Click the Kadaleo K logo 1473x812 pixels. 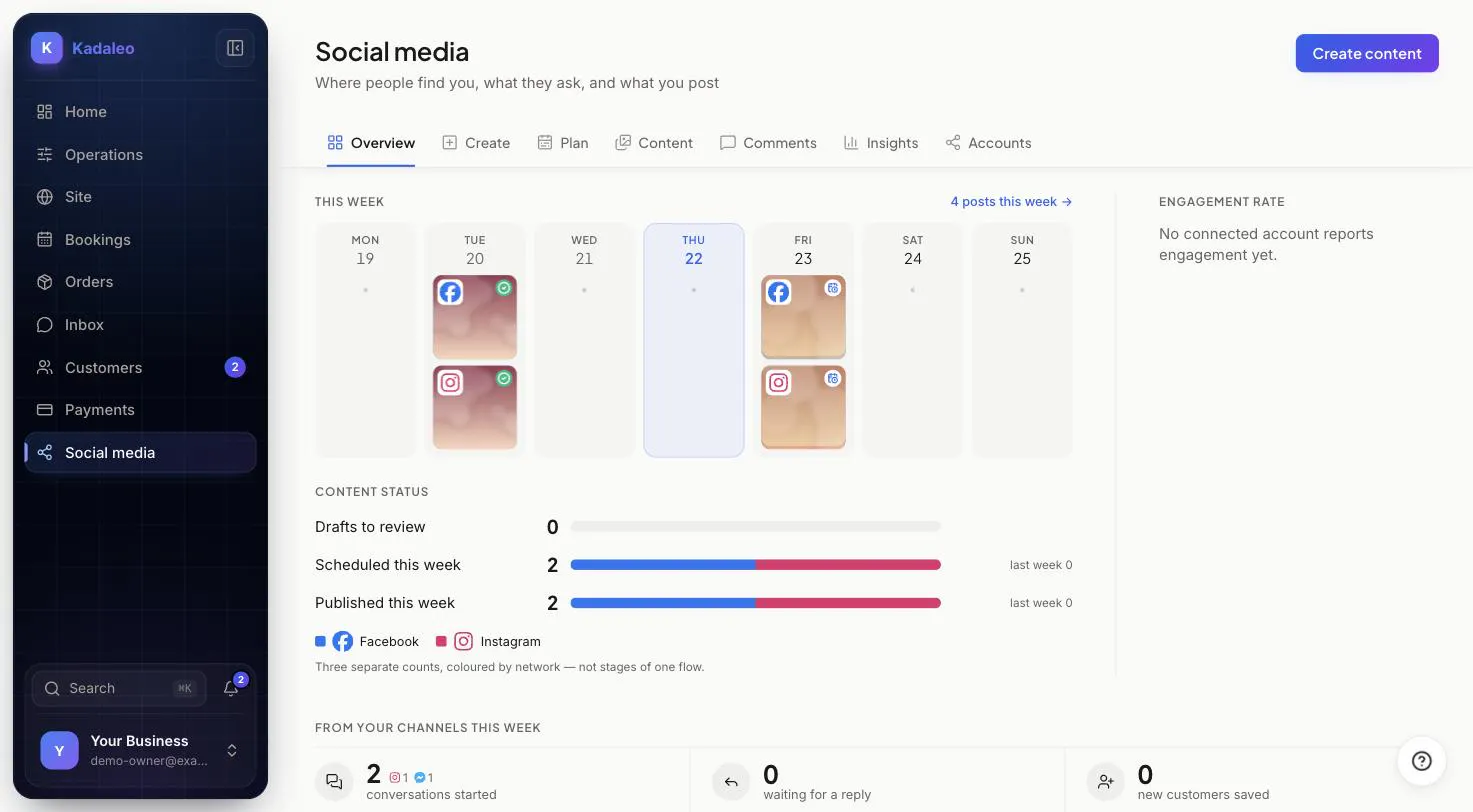point(47,48)
